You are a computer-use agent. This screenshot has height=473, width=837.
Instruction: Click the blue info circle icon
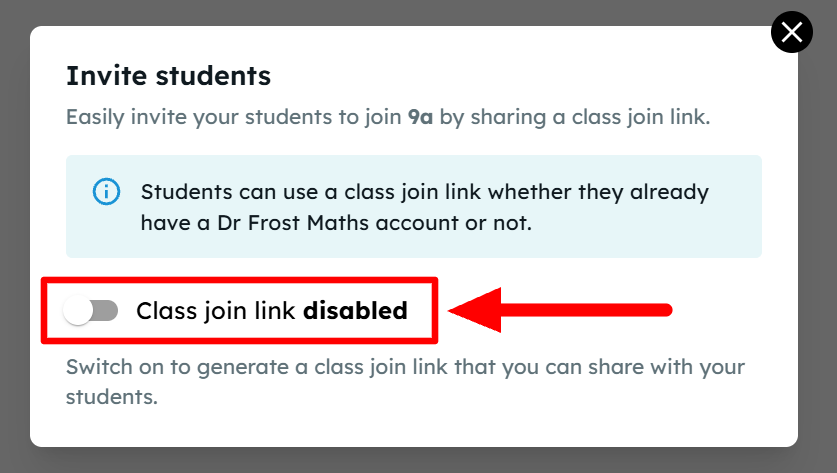click(x=106, y=191)
